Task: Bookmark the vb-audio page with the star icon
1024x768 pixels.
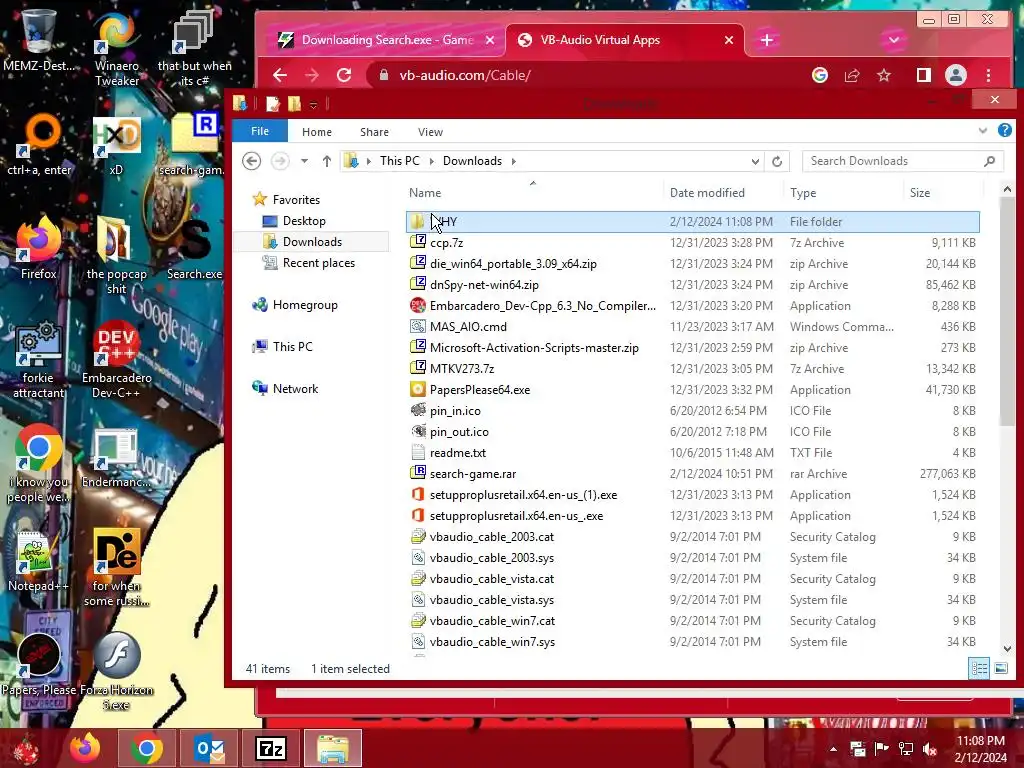Action: coord(884,75)
